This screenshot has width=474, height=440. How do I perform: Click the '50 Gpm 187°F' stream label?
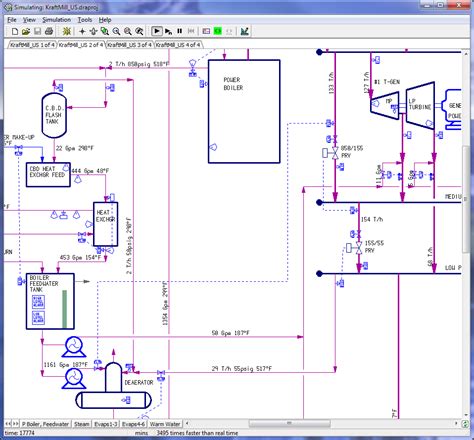[x=231, y=333]
